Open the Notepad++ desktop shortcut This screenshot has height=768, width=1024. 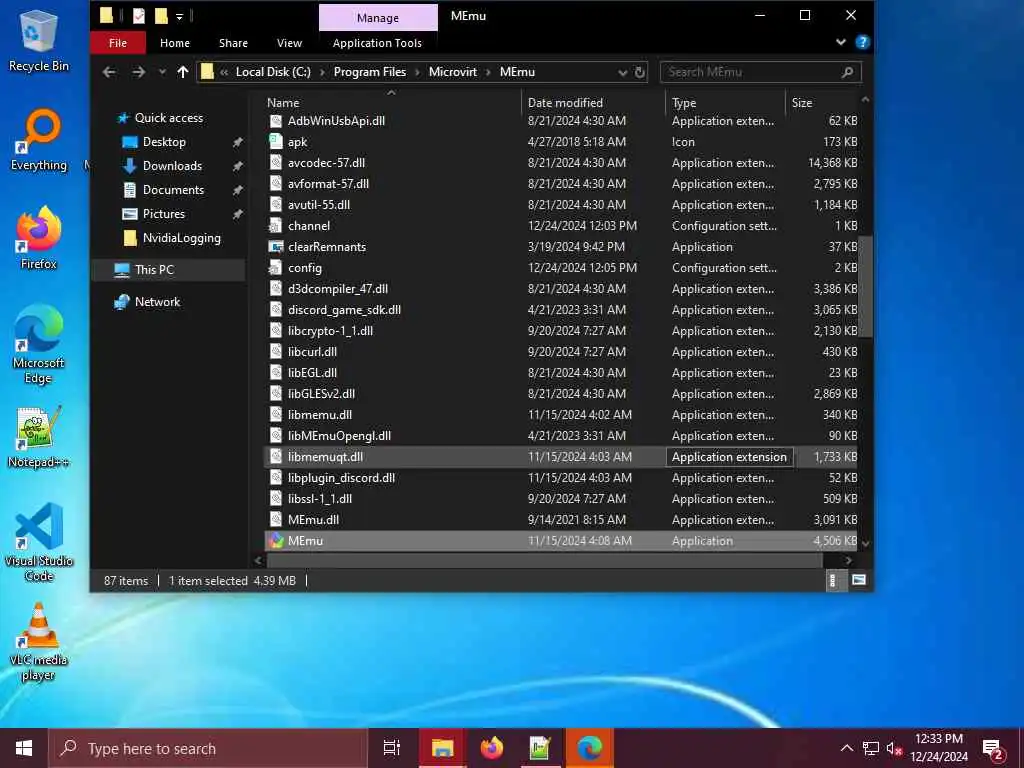(x=39, y=436)
